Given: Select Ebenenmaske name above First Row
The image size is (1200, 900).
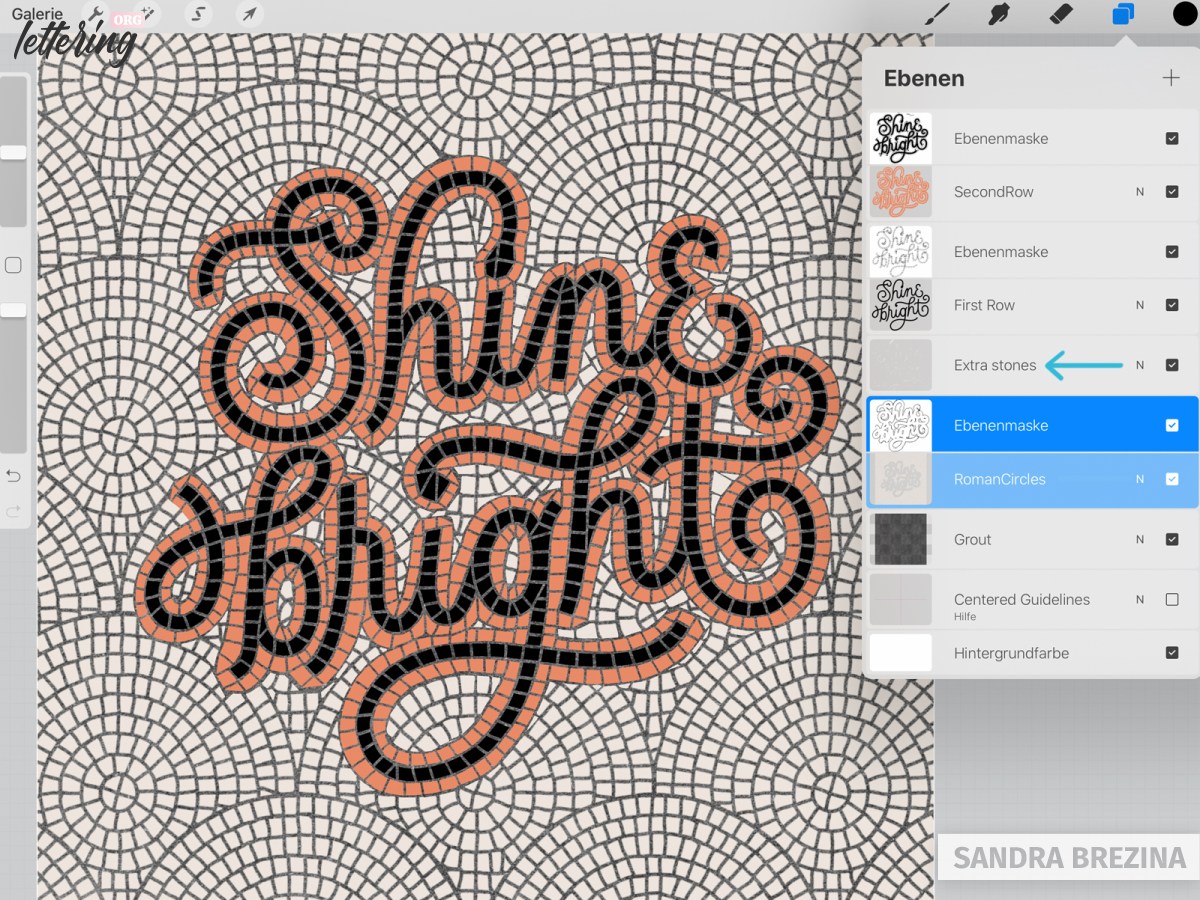Looking at the screenshot, I should pyautogui.click(x=1001, y=252).
